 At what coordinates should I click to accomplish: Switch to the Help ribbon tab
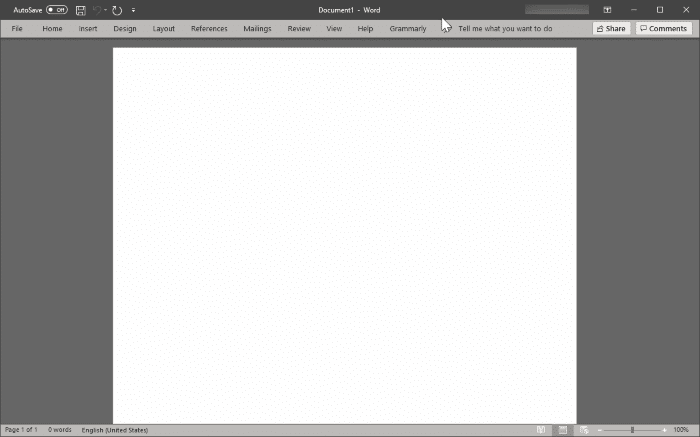(365, 29)
